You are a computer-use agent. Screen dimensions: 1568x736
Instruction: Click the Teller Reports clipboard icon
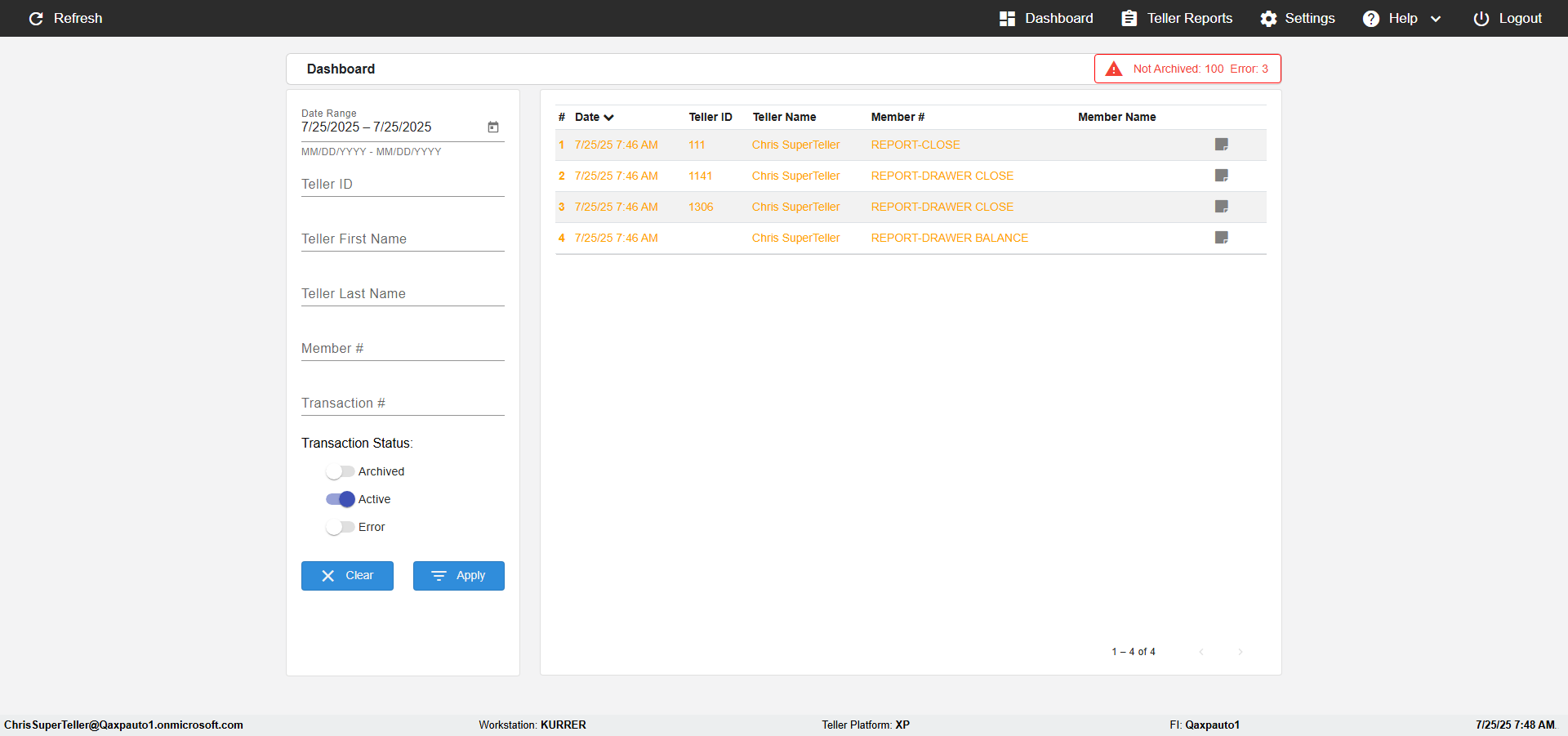(x=1129, y=18)
